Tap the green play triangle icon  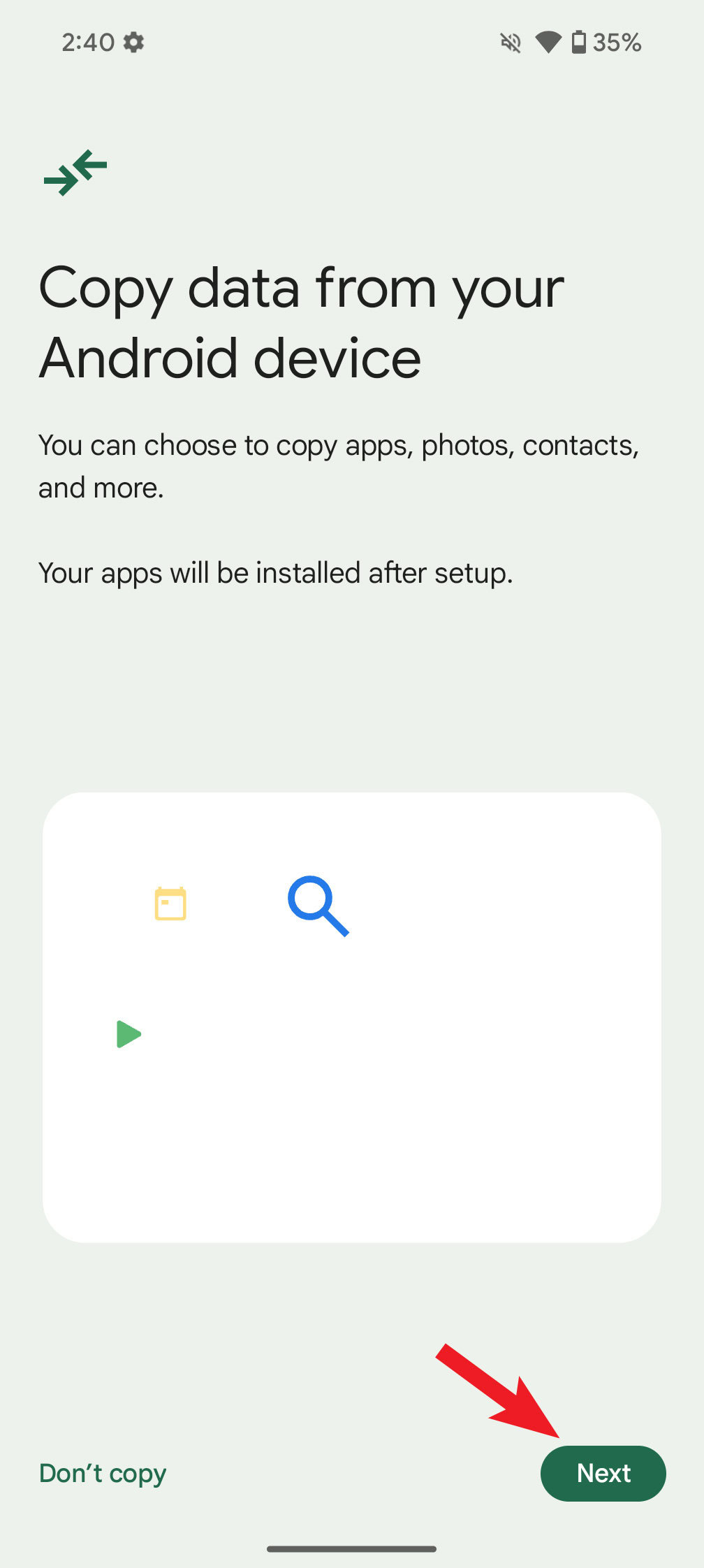tap(129, 1034)
